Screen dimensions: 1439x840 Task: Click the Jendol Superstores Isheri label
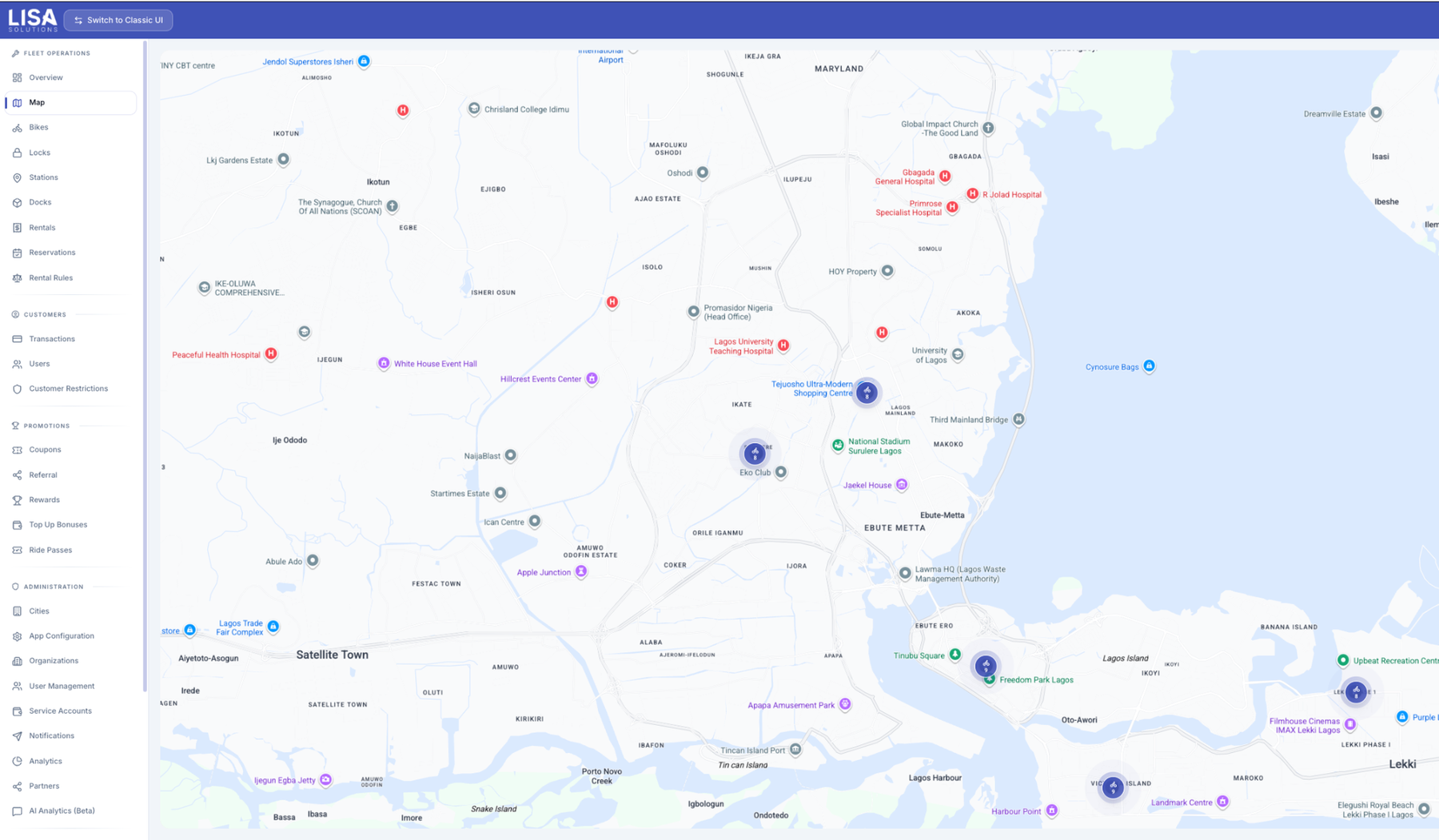click(308, 62)
